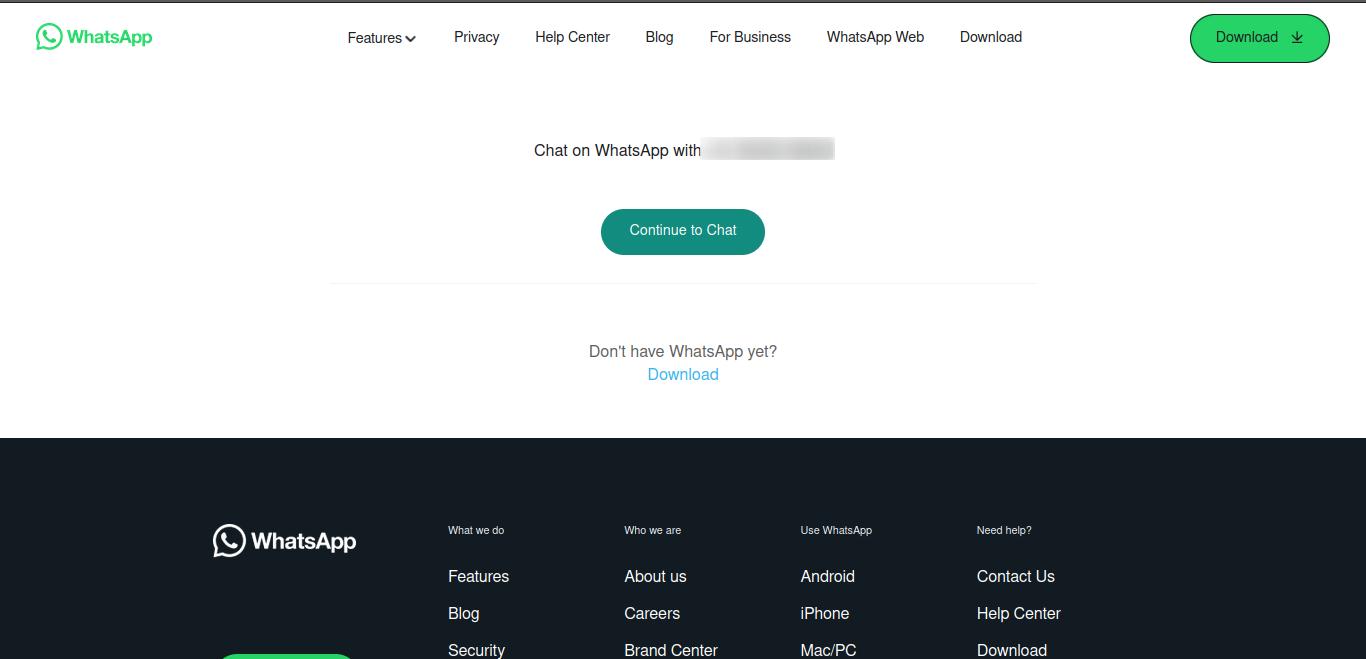Open the Privacy page from the top navigation
Screen dimensions: 1366x659
[476, 37]
